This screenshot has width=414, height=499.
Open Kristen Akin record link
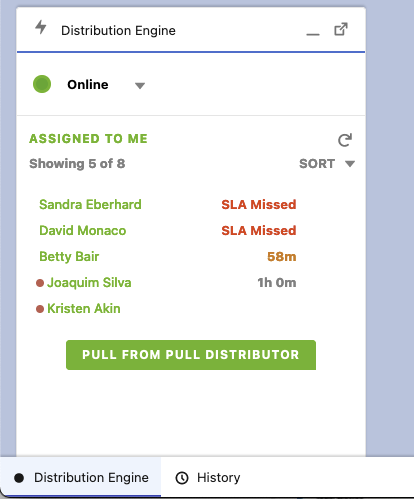click(x=84, y=309)
